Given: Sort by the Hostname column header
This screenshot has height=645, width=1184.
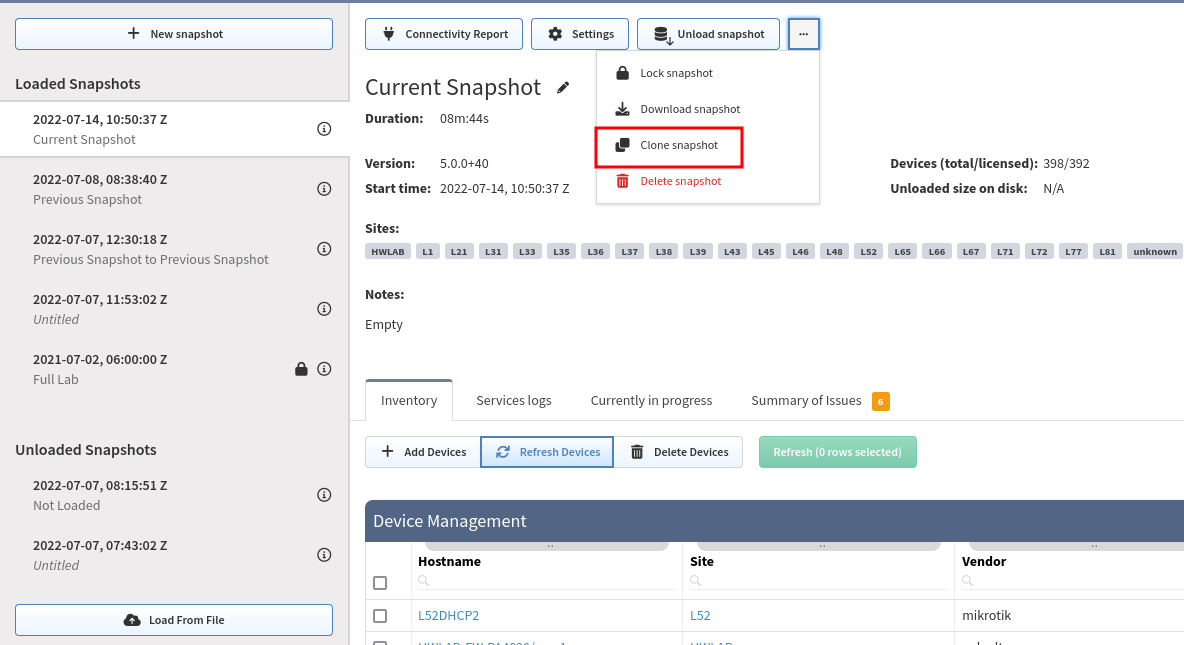Looking at the screenshot, I should coord(449,561).
